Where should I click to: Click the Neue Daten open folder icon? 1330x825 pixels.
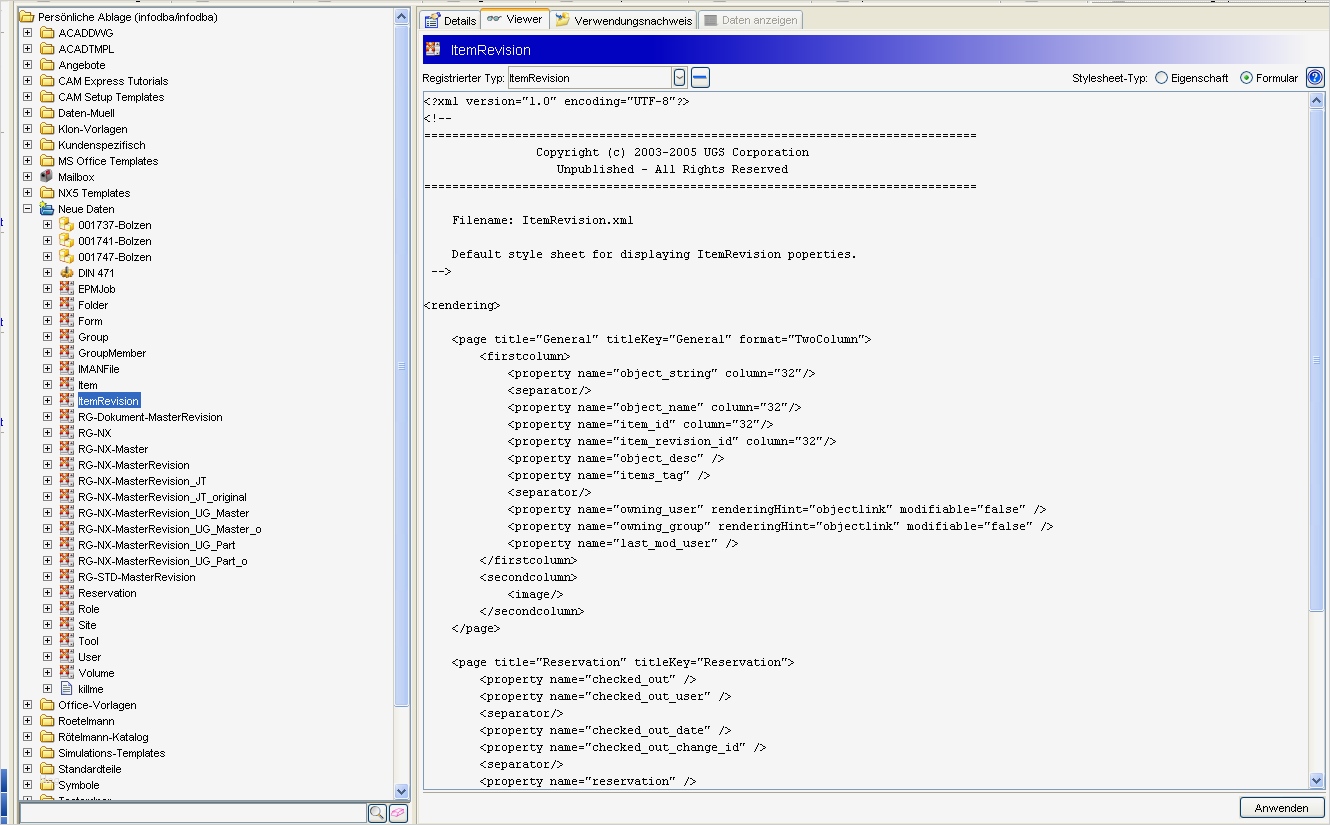click(x=47, y=209)
